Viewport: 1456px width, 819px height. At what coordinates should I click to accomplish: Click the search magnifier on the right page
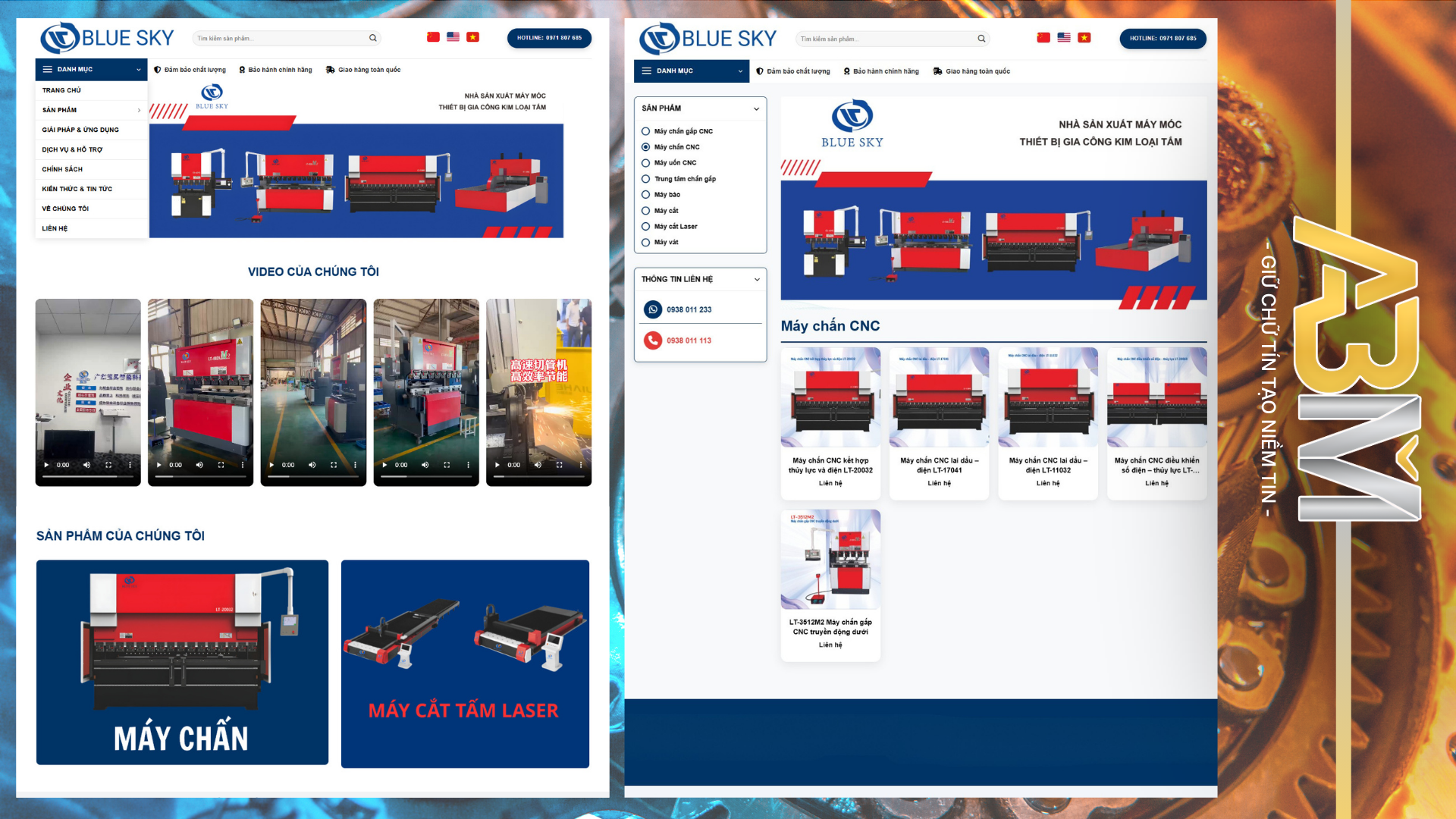(x=981, y=39)
